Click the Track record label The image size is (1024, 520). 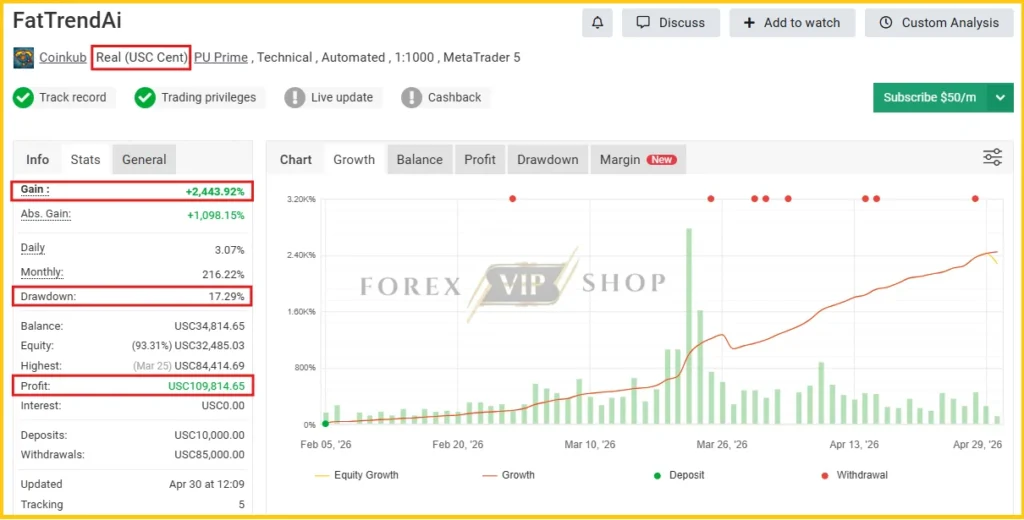pyautogui.click(x=72, y=97)
